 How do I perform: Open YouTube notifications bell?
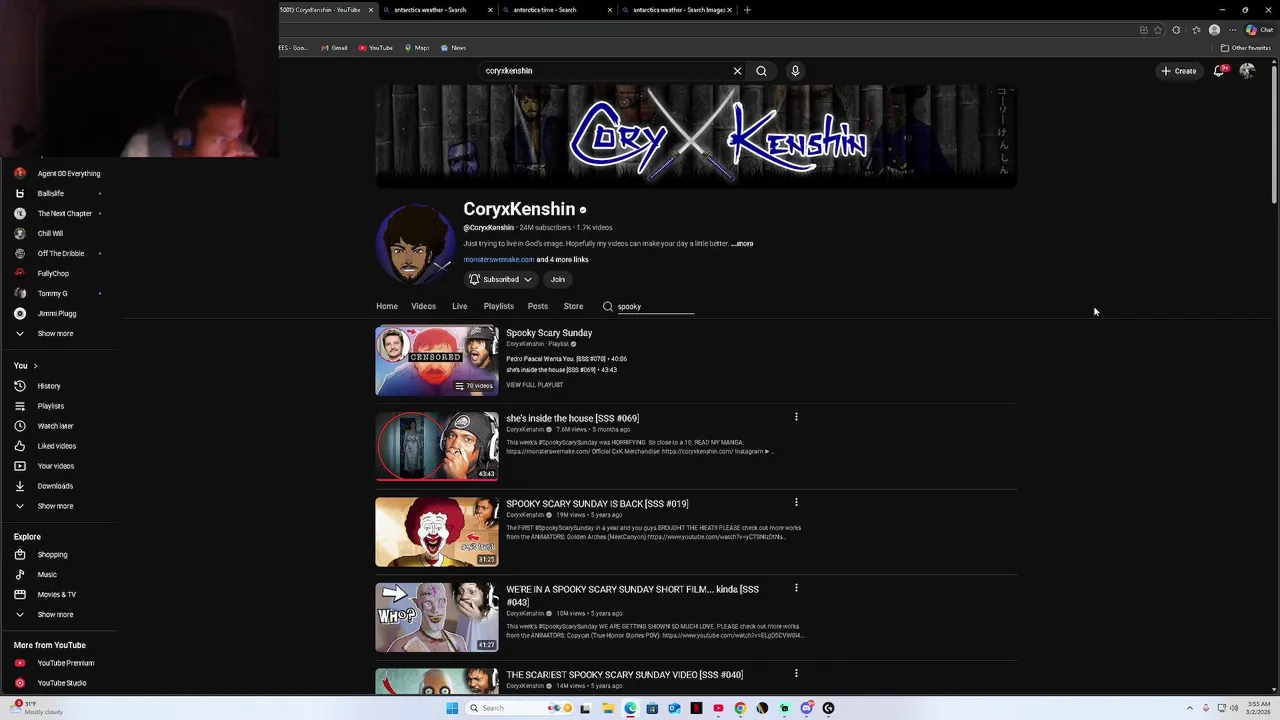[1219, 71]
